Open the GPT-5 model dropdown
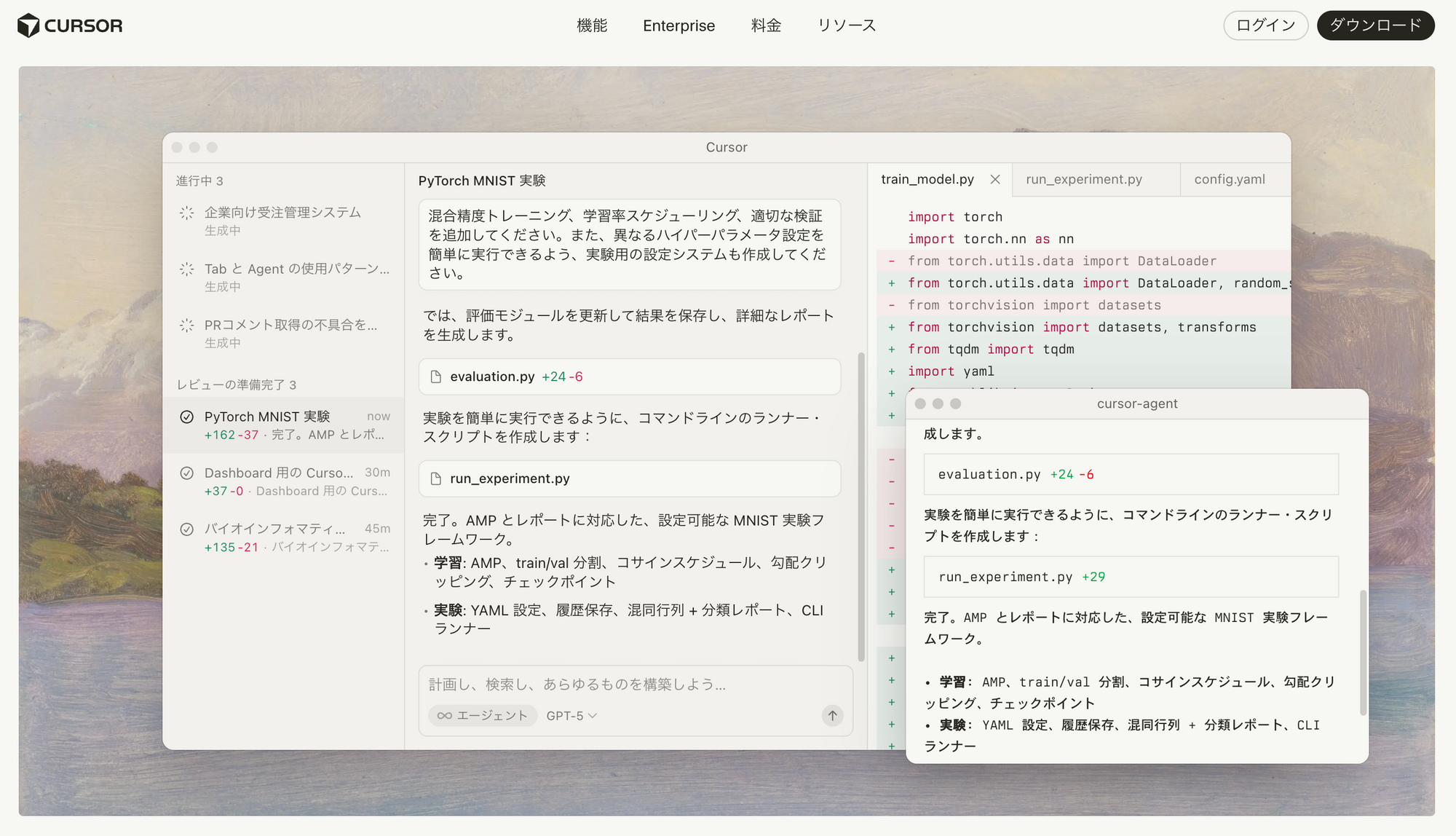The width and height of the screenshot is (1456, 836). point(570,715)
